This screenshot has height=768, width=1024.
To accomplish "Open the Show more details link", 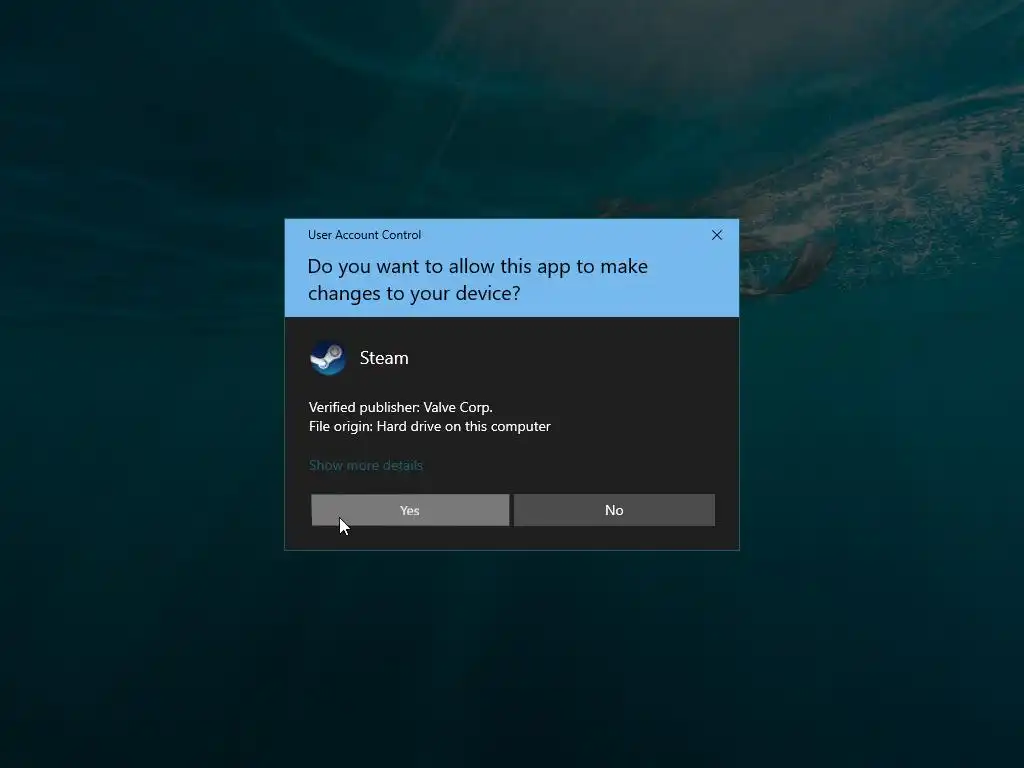I will click(366, 465).
